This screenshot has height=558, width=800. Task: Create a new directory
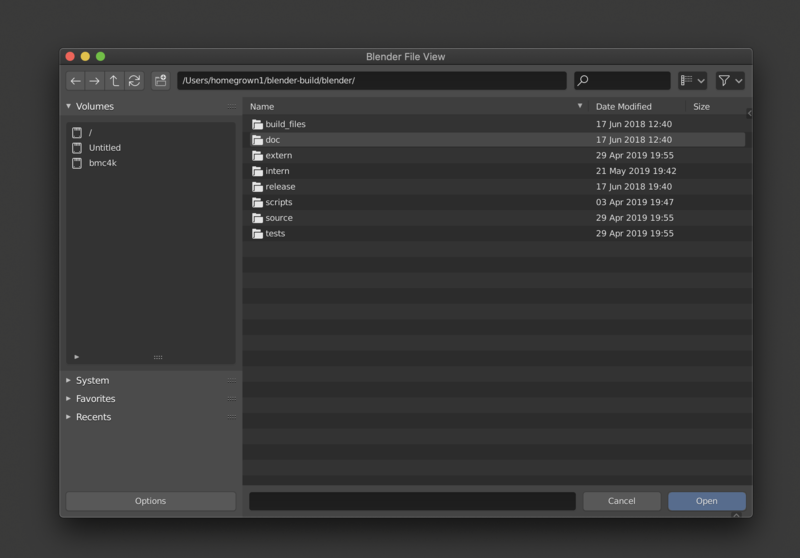(x=161, y=81)
